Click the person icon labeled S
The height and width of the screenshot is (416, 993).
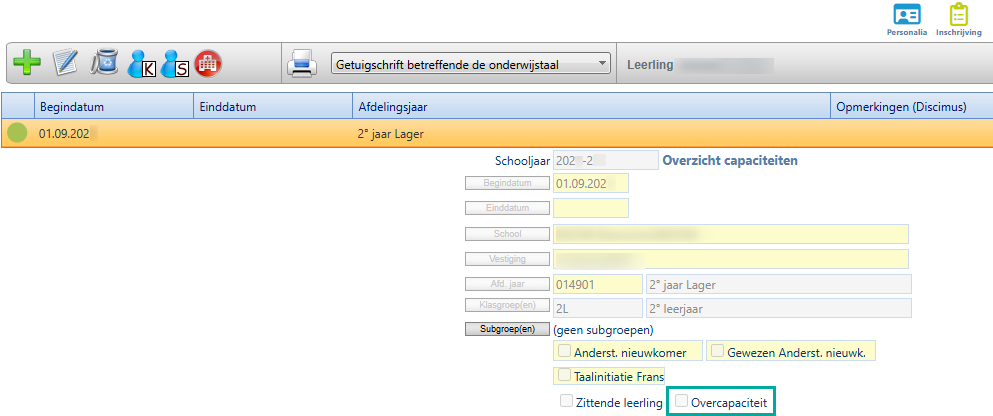174,65
